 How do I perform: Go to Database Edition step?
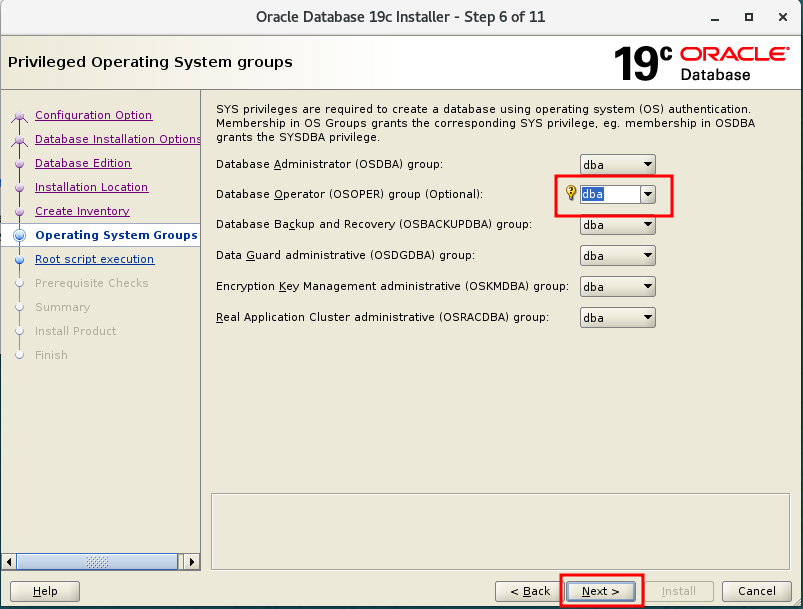tap(83, 163)
